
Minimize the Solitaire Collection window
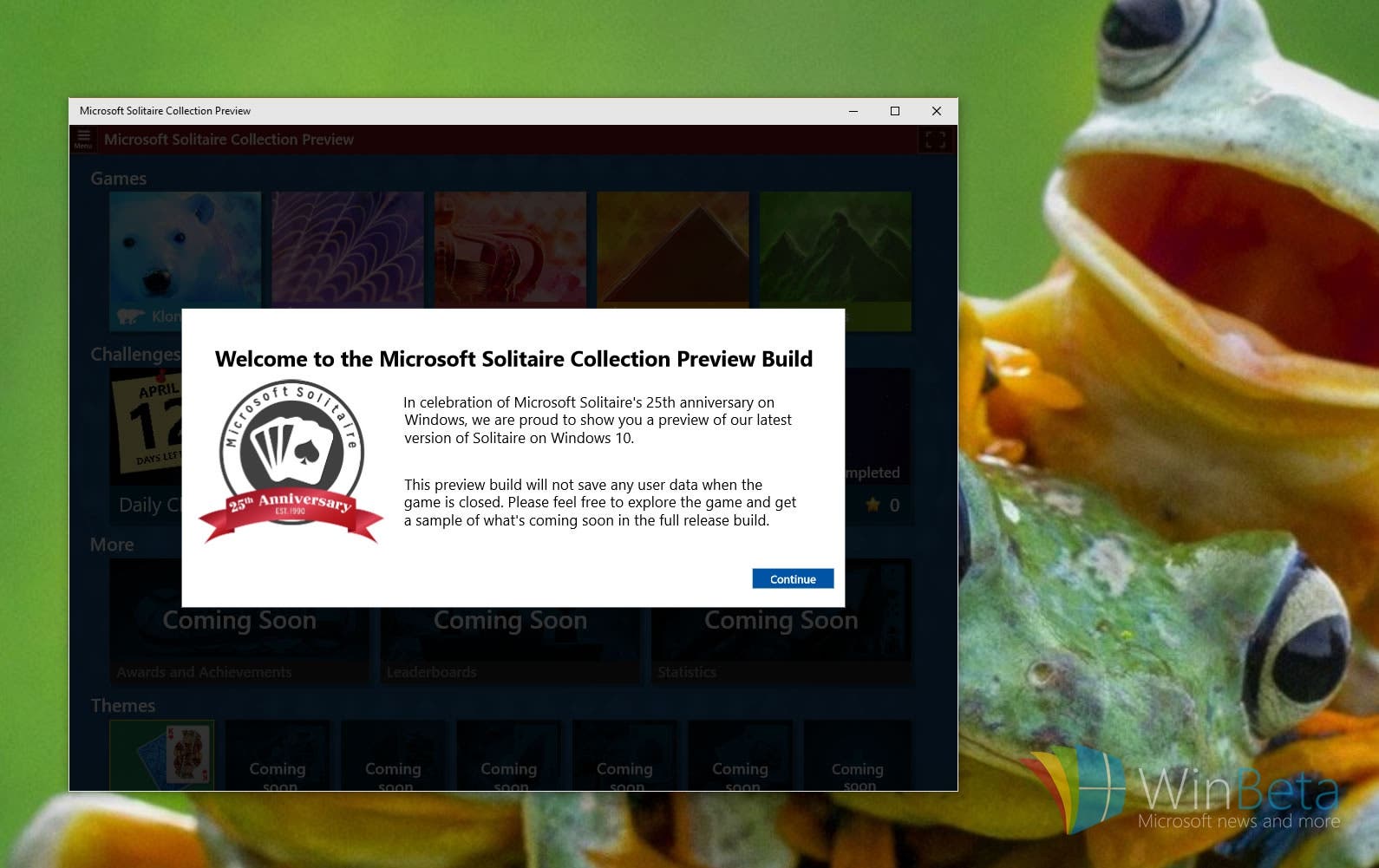pos(853,111)
